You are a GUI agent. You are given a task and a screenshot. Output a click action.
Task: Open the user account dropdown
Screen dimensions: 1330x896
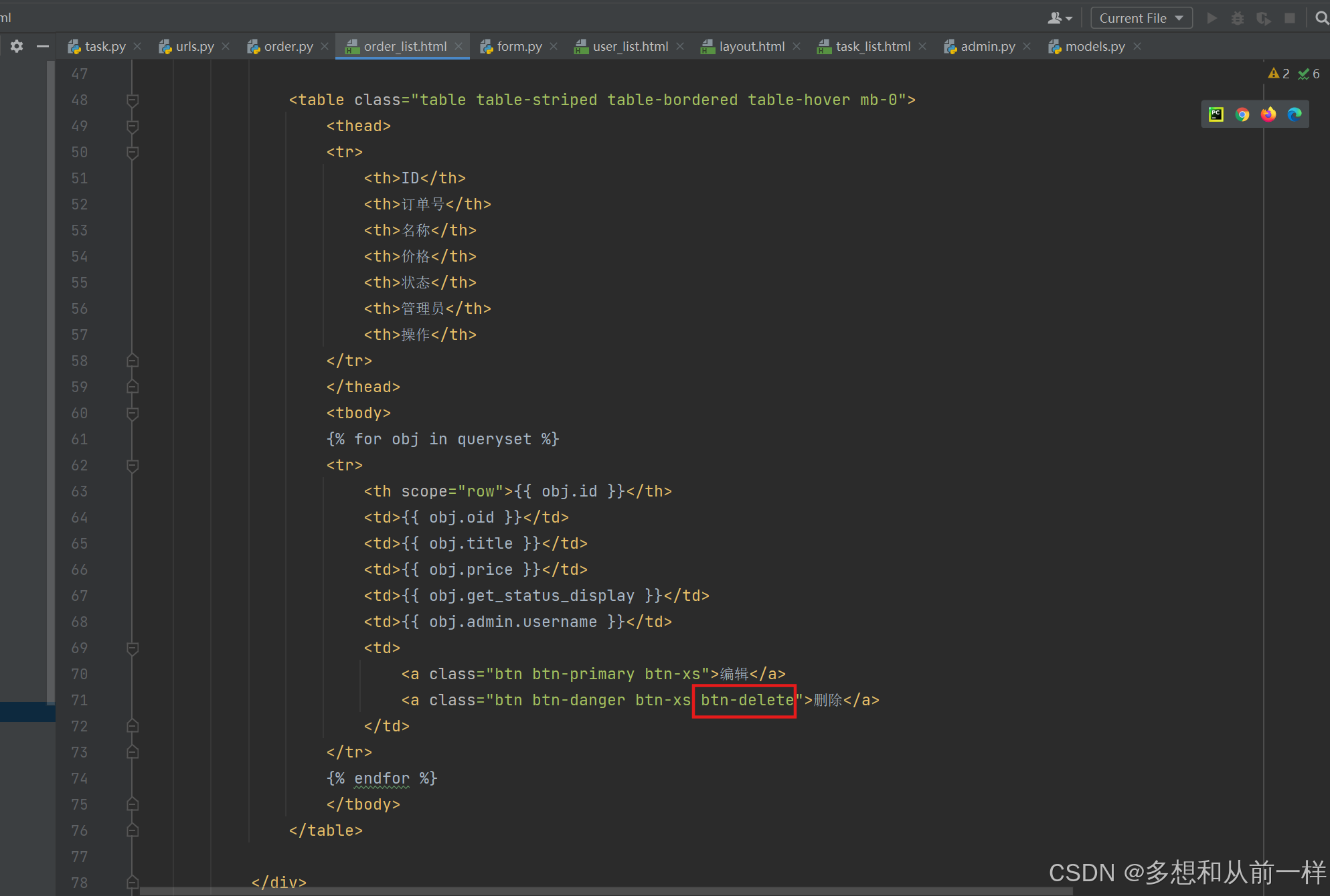coord(1060,18)
